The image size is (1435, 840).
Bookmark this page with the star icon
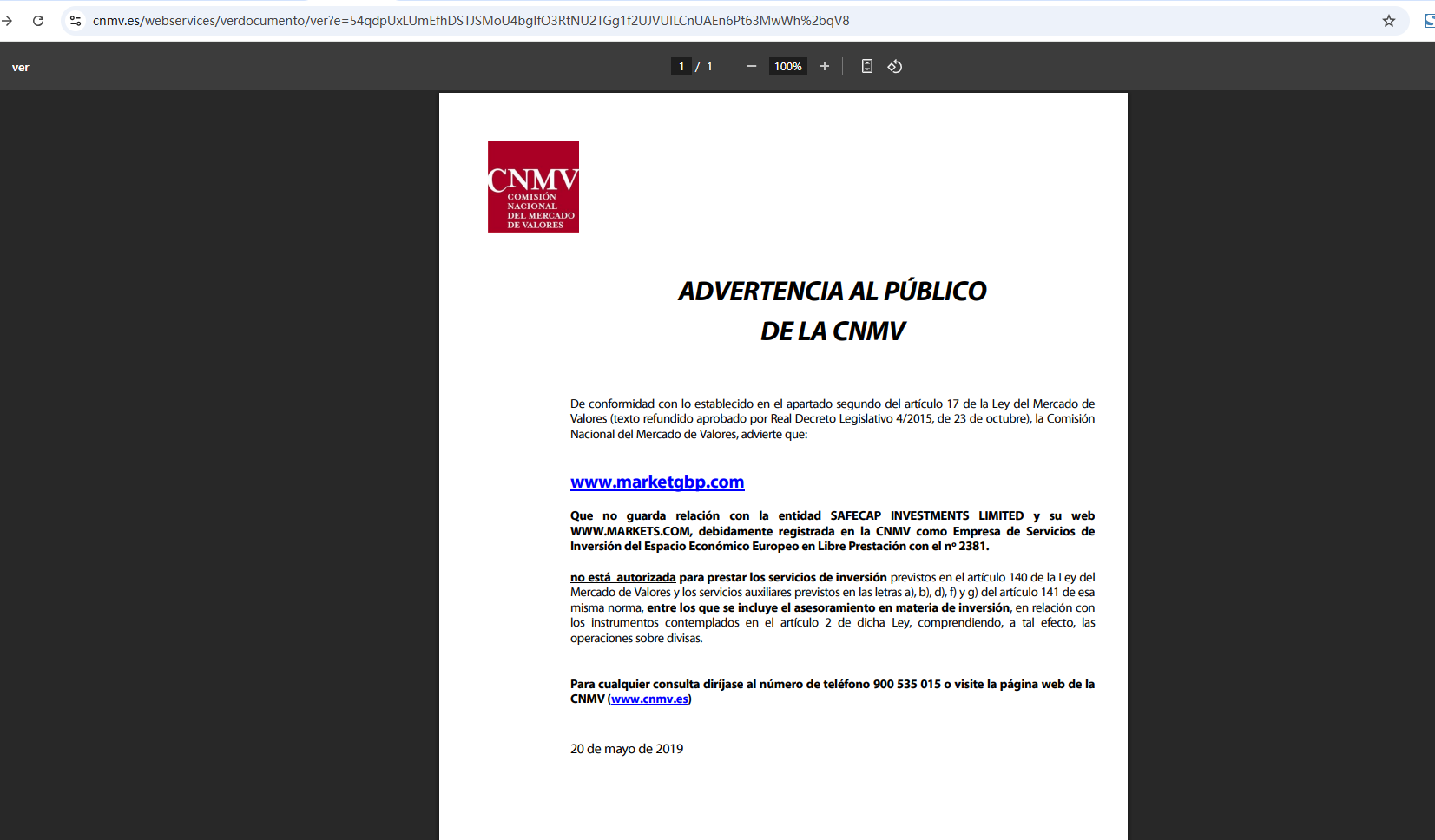1388,21
